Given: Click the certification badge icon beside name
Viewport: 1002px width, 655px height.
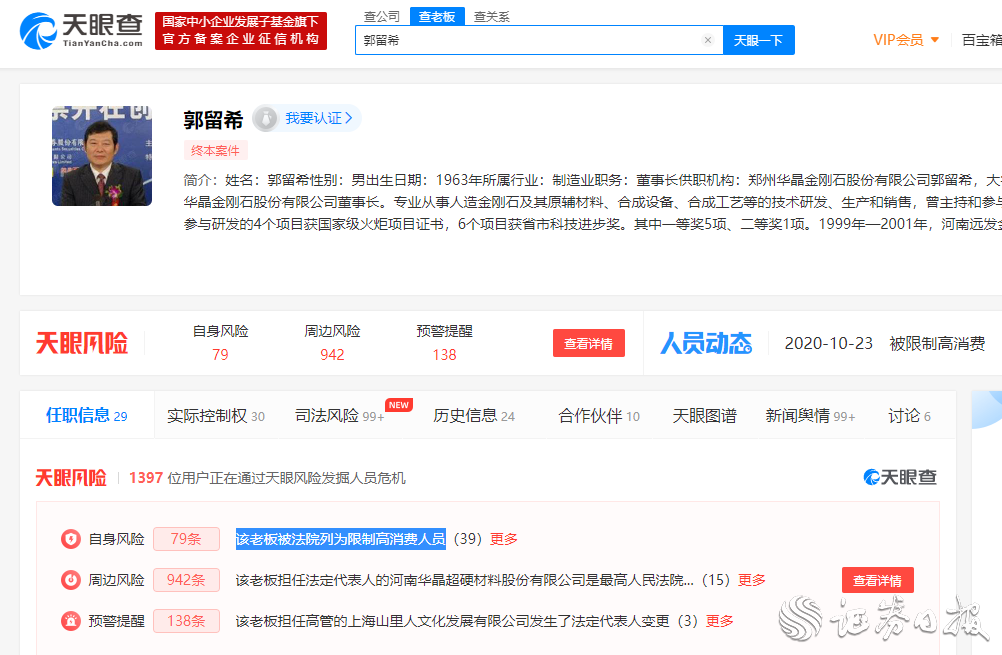Looking at the screenshot, I should (x=265, y=118).
